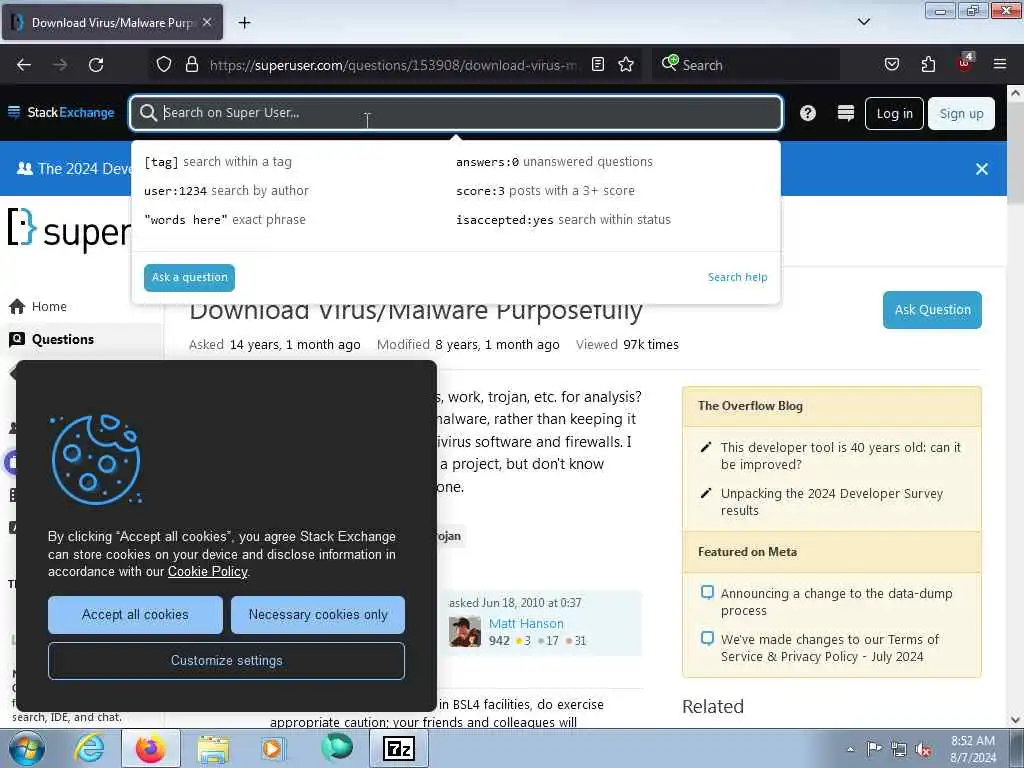Open the Windows Start menu orb

pos(26,748)
